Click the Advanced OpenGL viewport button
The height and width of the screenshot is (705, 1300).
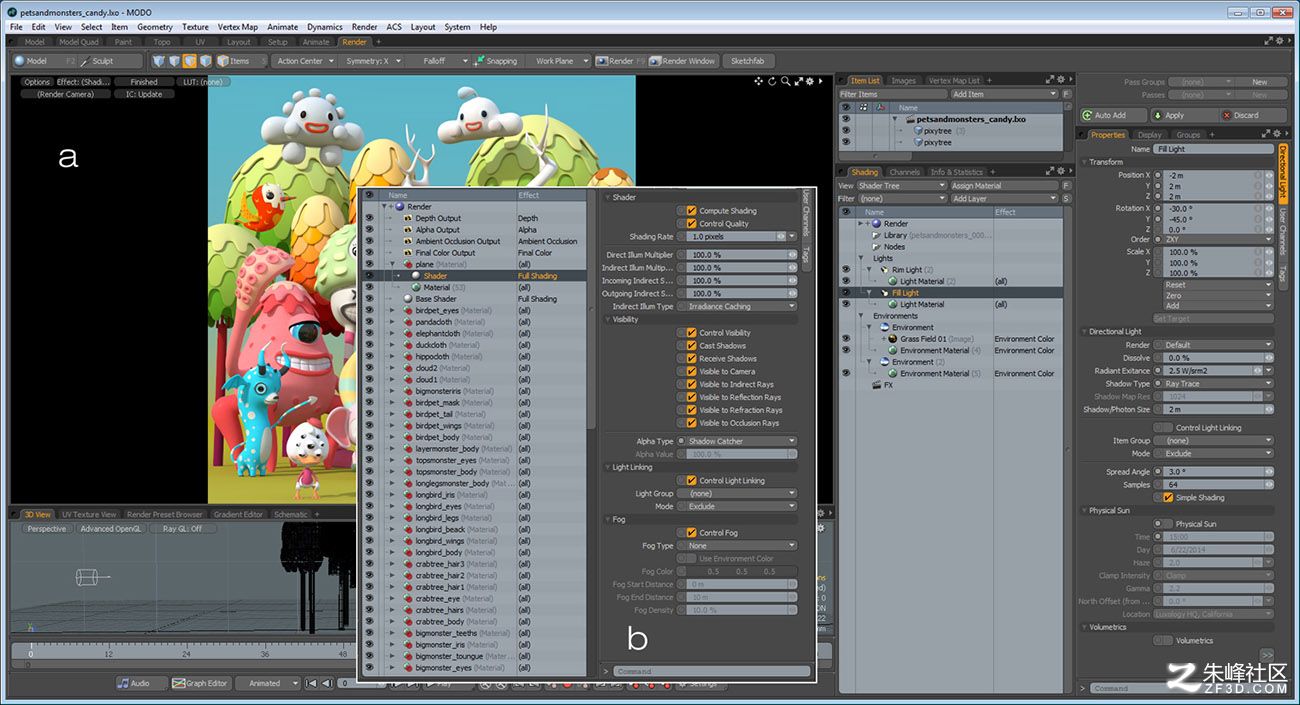111,529
